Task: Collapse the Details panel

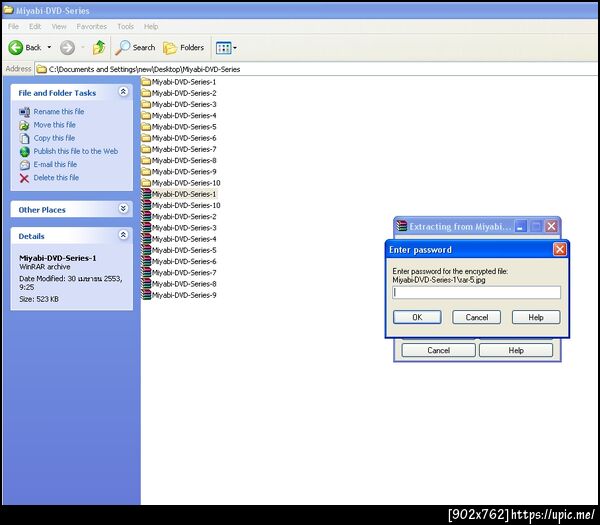Action: click(123, 235)
